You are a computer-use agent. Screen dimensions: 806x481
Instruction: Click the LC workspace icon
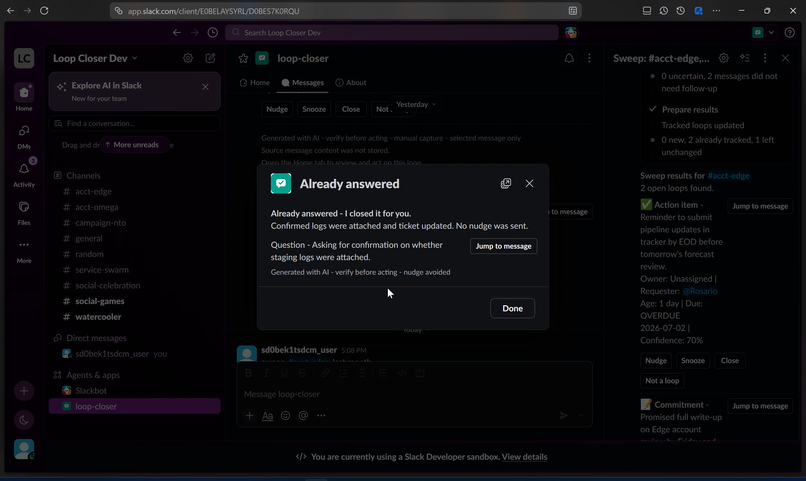[x=24, y=58]
